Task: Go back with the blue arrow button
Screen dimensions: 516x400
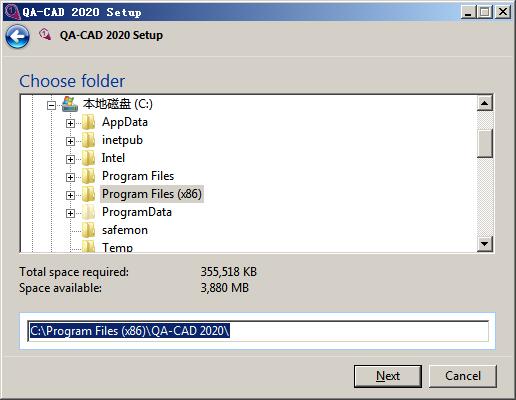Action: click(x=17, y=37)
